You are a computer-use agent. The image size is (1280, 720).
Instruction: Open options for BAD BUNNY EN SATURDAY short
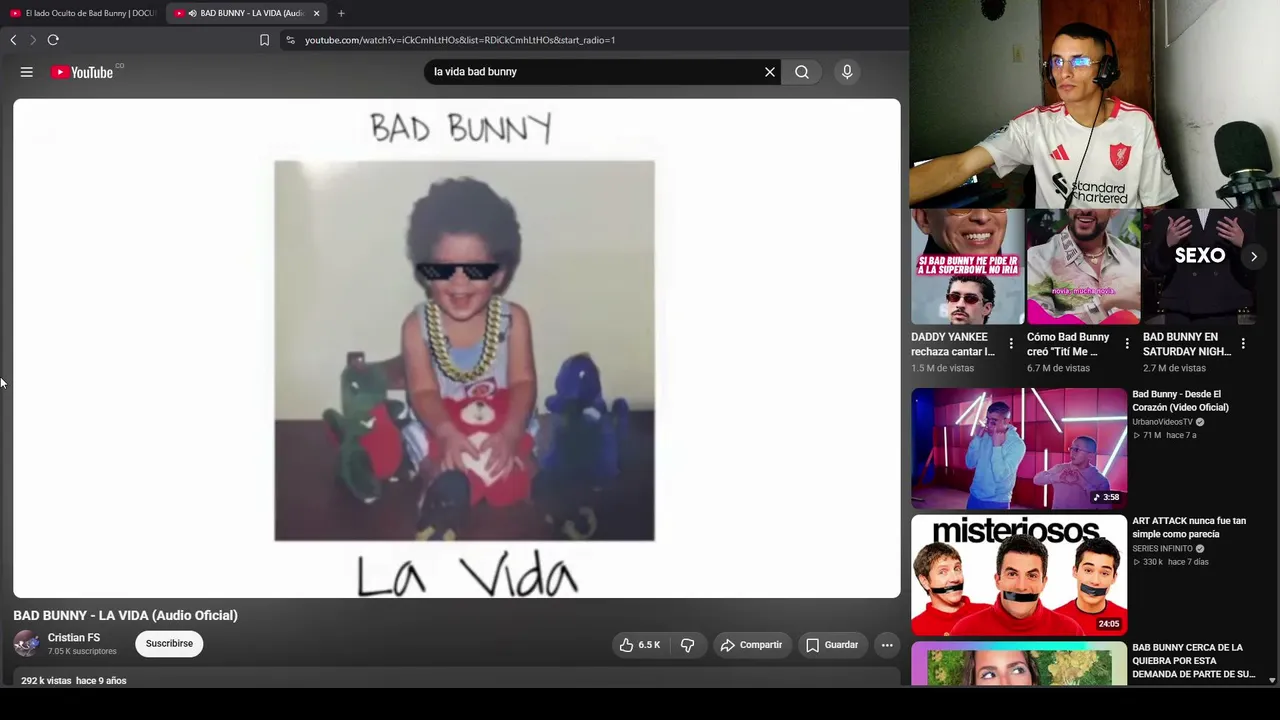click(1243, 344)
